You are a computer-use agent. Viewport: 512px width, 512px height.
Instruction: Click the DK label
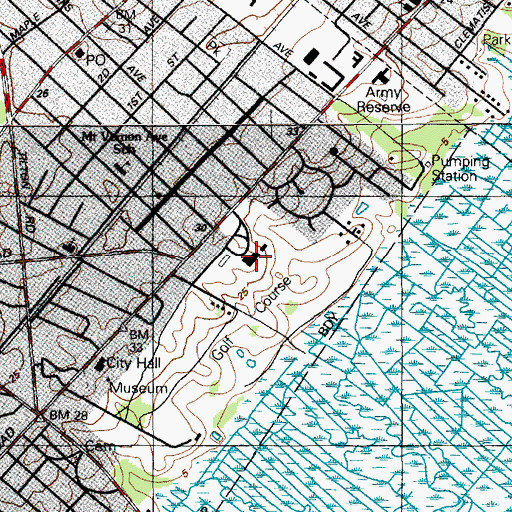pos(215,48)
